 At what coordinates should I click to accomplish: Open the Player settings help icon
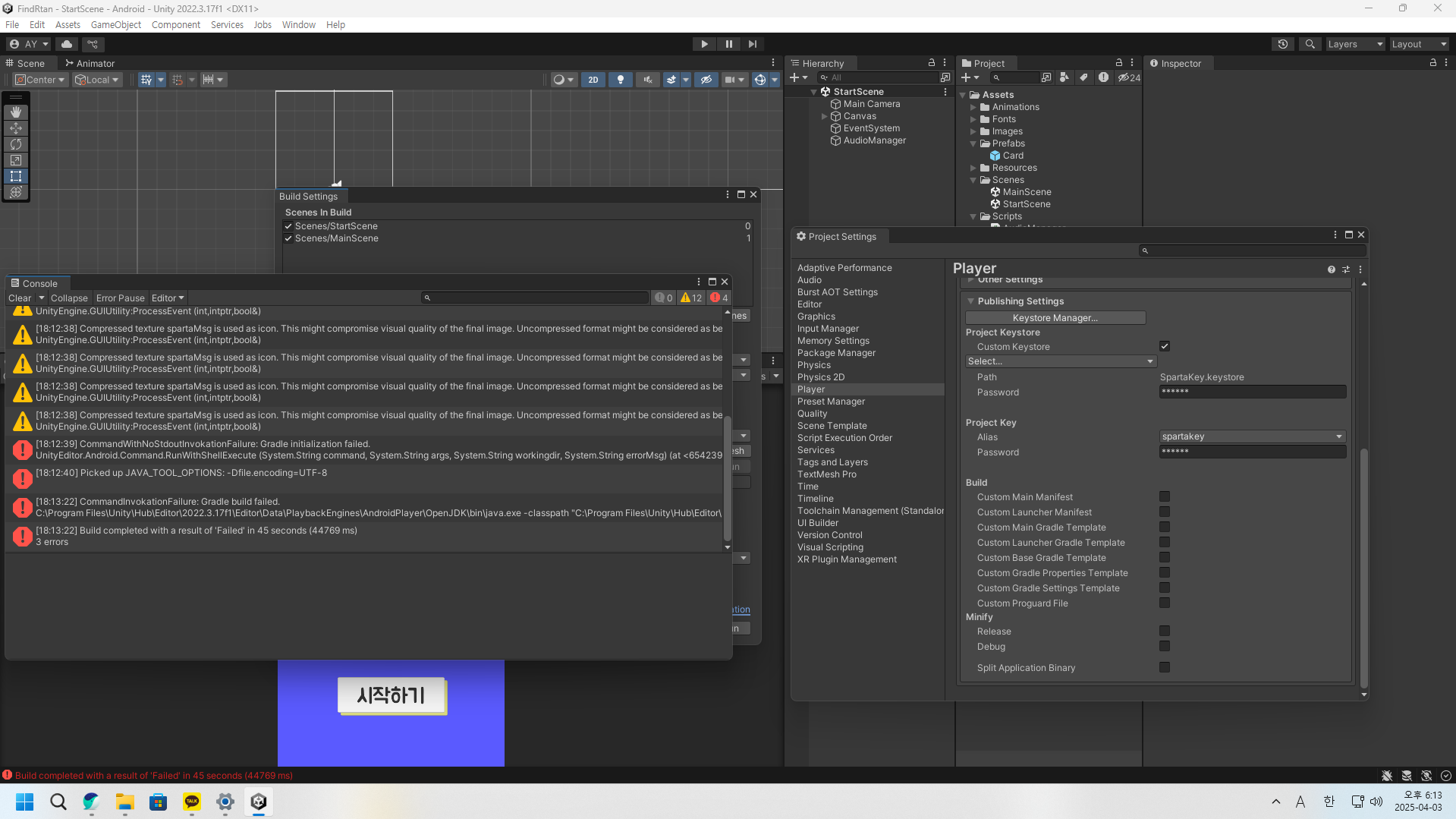[x=1332, y=269]
